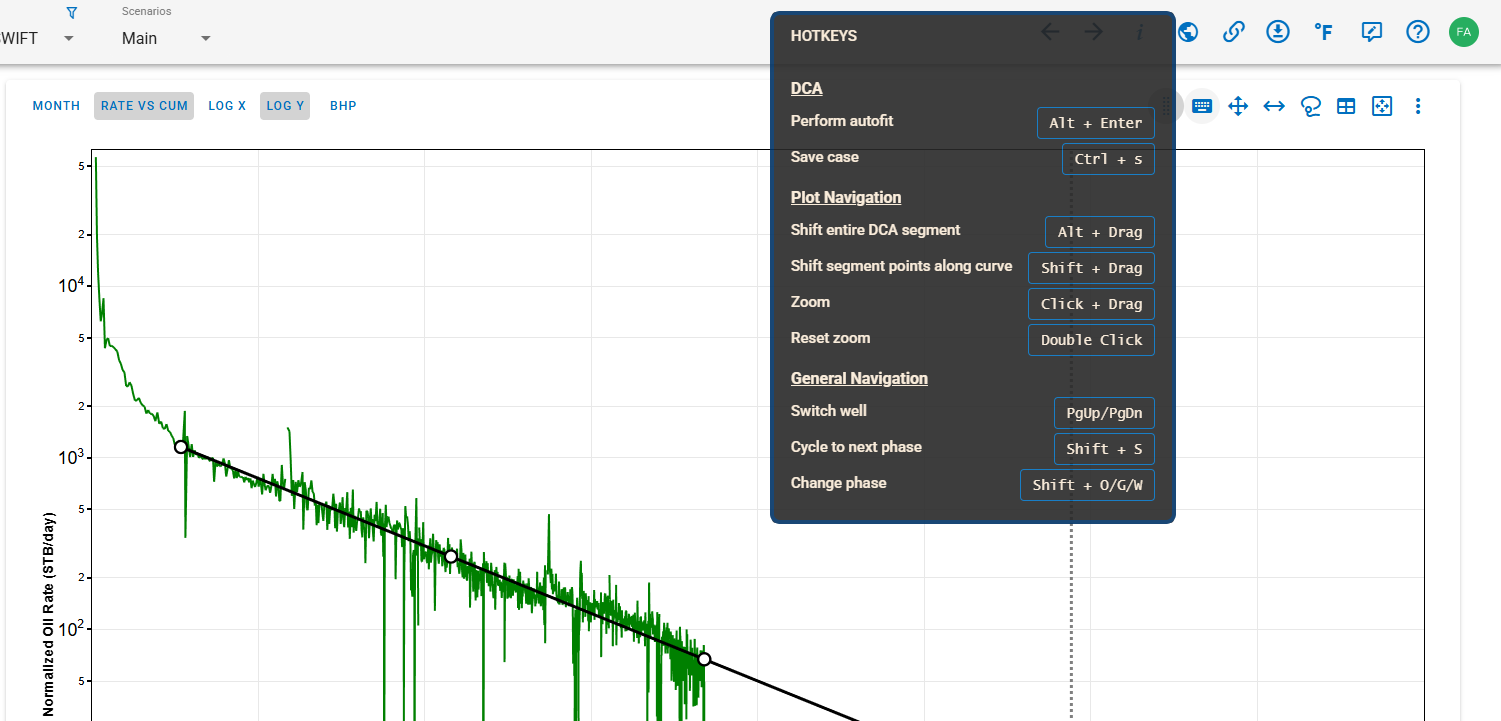
Task: Click the Normalized Oil Rate axis title
Action: (x=49, y=615)
